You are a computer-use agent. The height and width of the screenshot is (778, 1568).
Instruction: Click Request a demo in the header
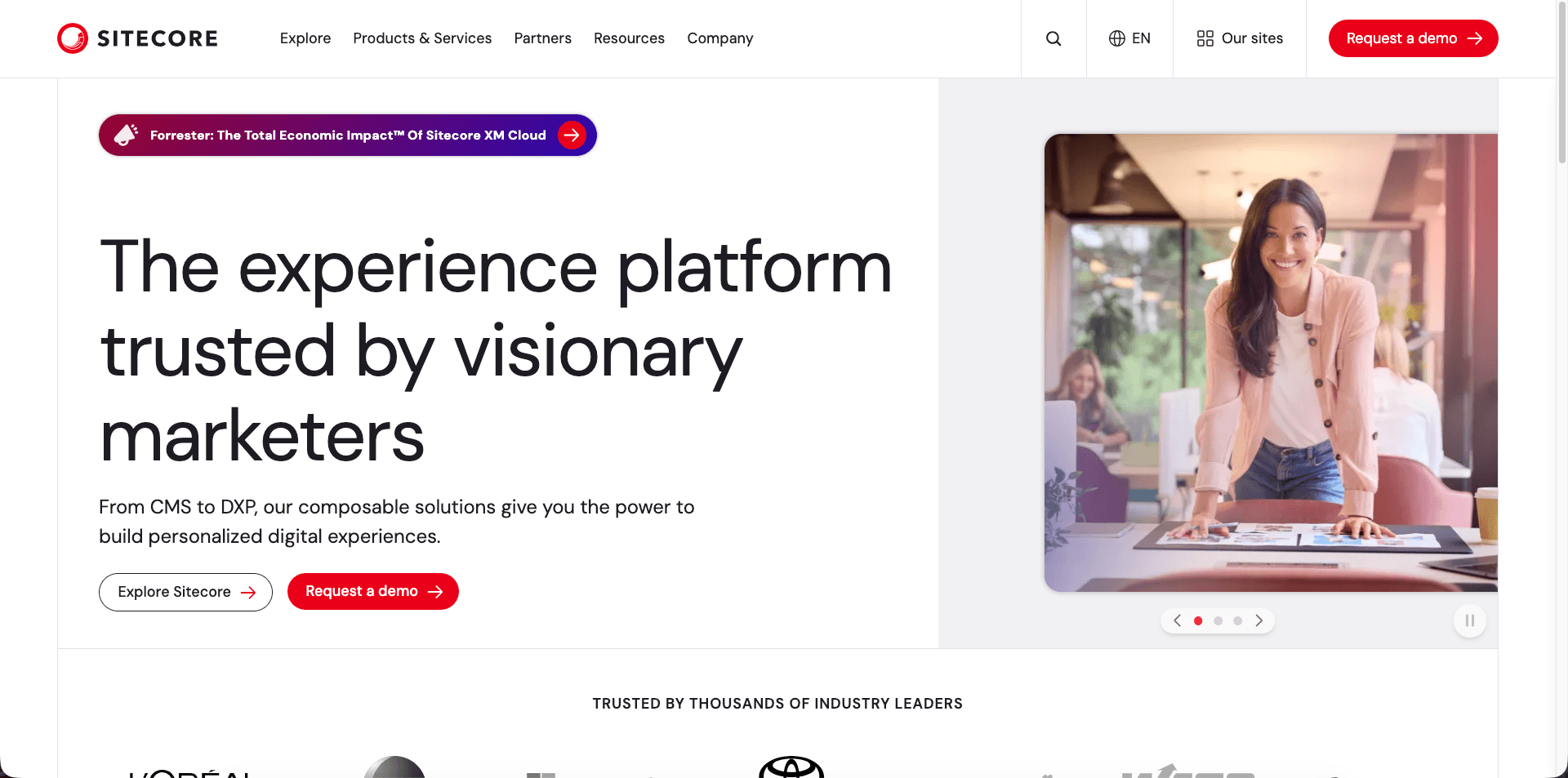(x=1413, y=38)
